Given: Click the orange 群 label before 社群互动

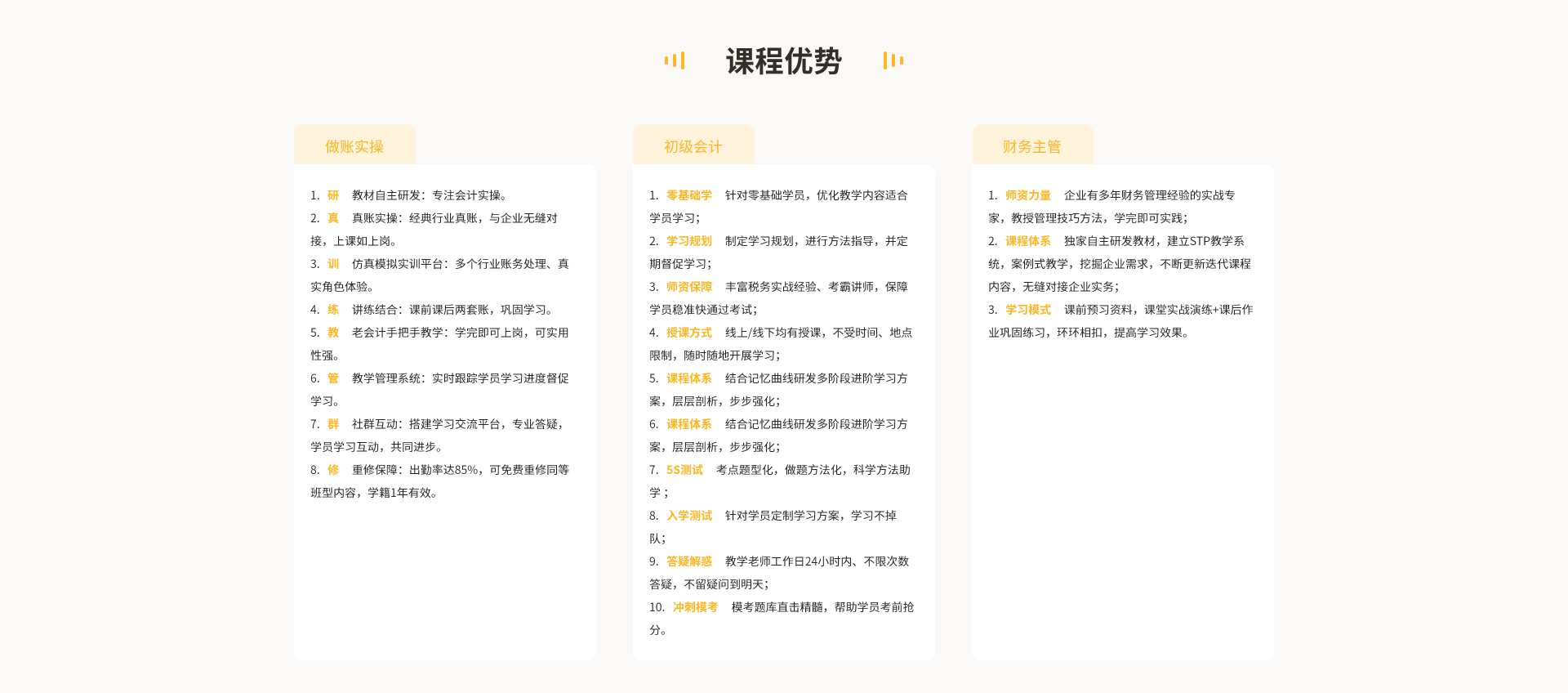Looking at the screenshot, I should coord(333,424).
